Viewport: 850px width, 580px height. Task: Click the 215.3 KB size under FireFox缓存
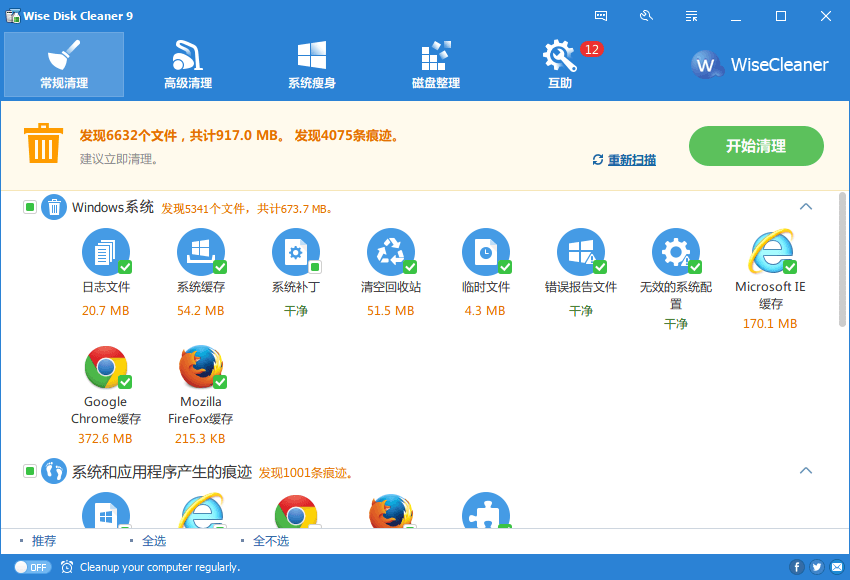point(200,439)
